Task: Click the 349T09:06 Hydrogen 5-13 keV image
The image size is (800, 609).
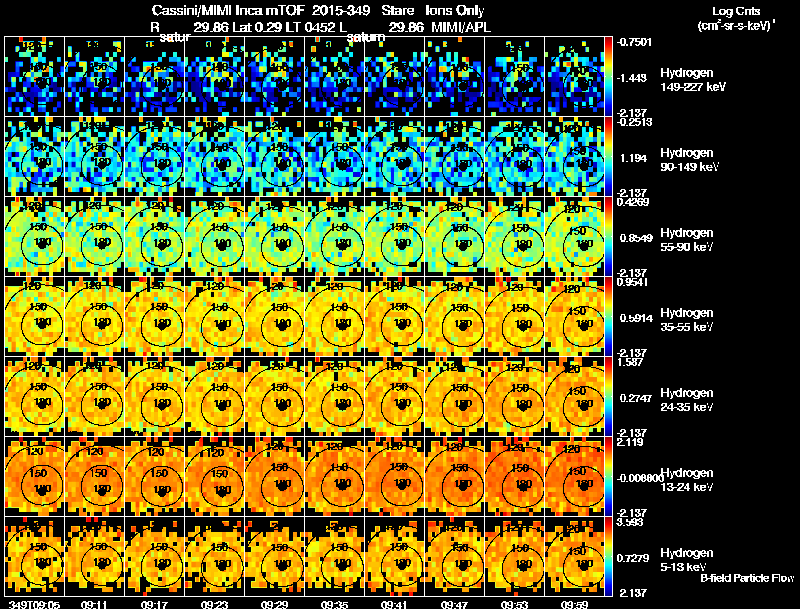Action: [35, 556]
